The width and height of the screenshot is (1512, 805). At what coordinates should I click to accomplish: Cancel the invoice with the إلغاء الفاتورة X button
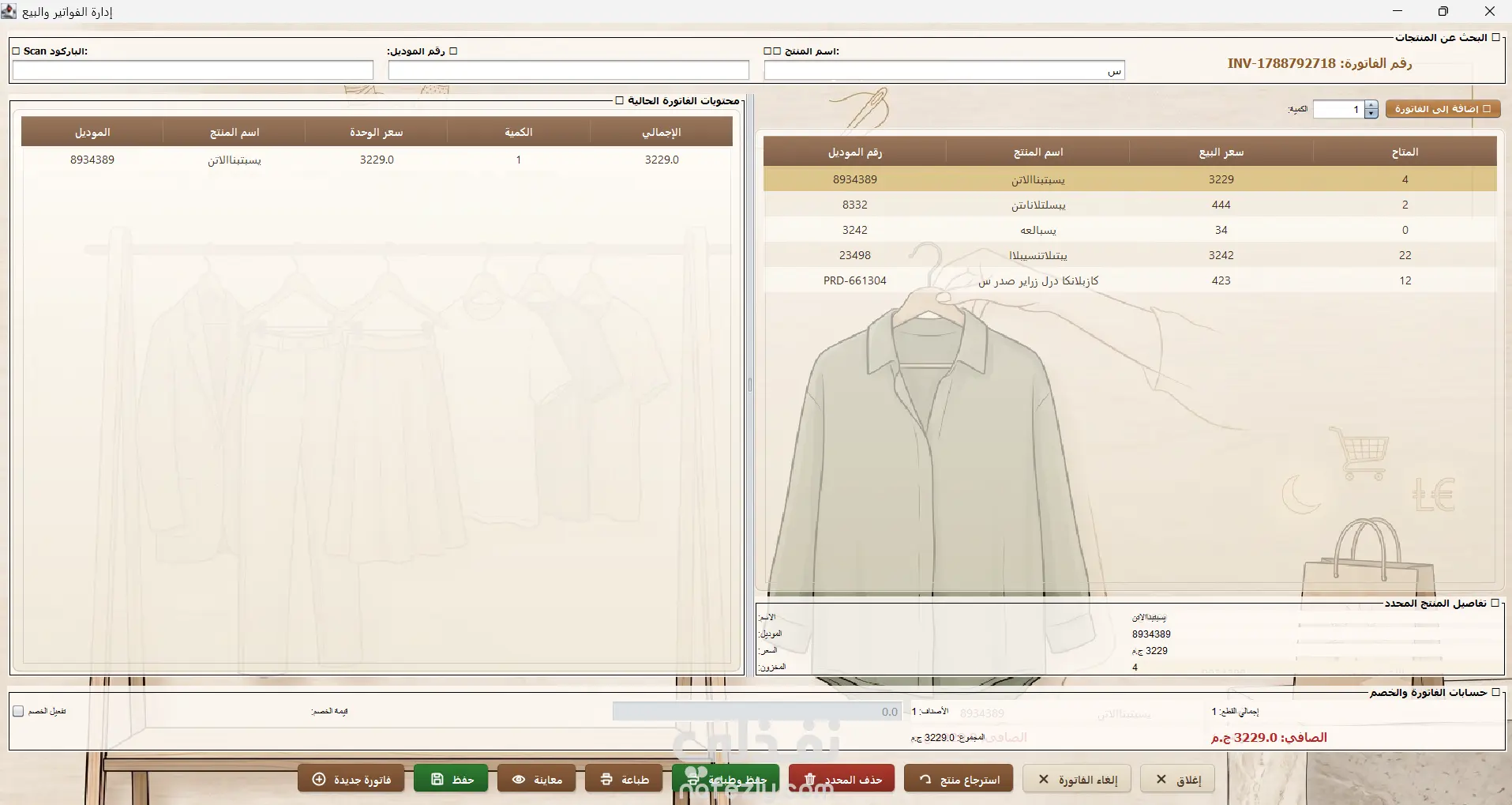click(1077, 779)
